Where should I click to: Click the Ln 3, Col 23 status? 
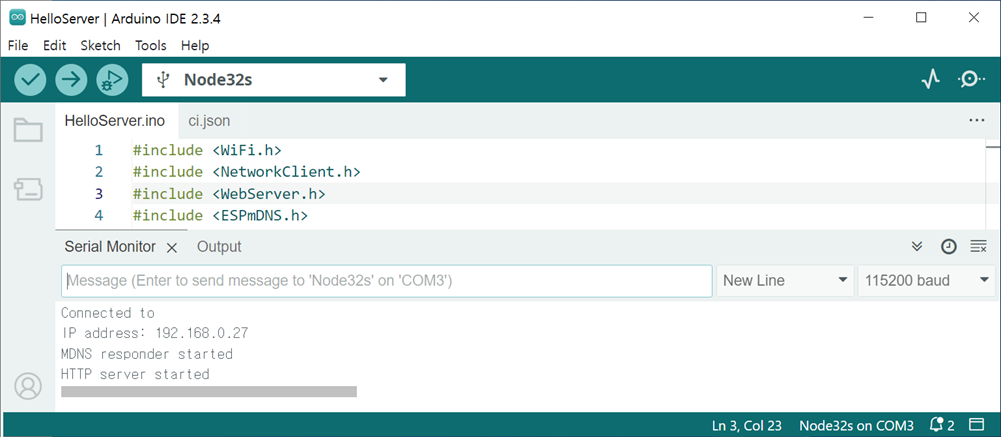click(747, 426)
